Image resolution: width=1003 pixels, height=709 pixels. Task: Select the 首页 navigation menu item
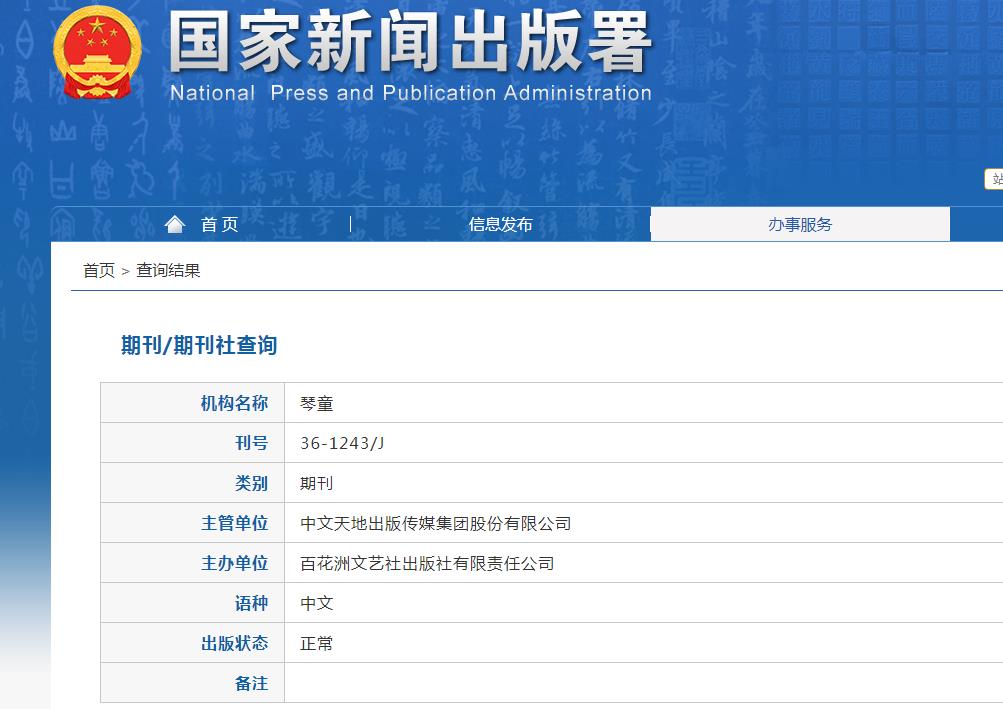(x=218, y=224)
